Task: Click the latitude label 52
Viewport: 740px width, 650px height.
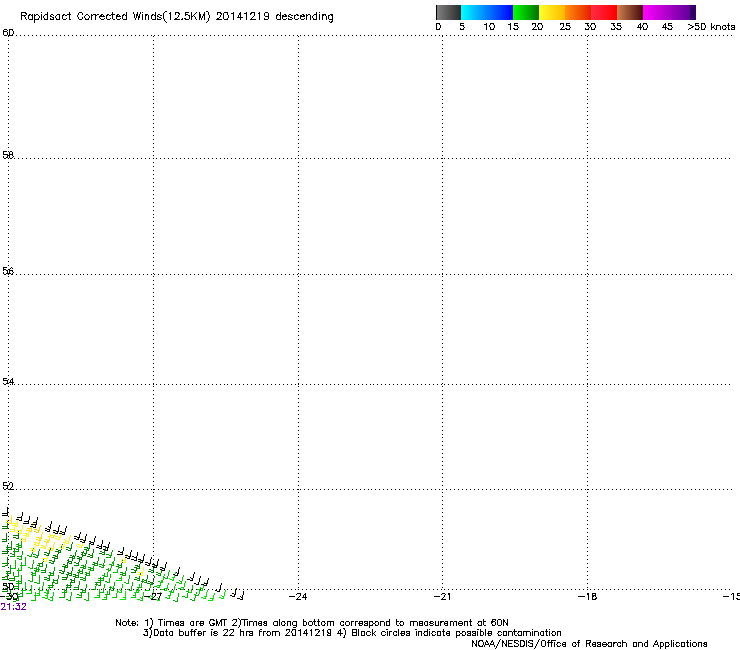Action: [8, 486]
